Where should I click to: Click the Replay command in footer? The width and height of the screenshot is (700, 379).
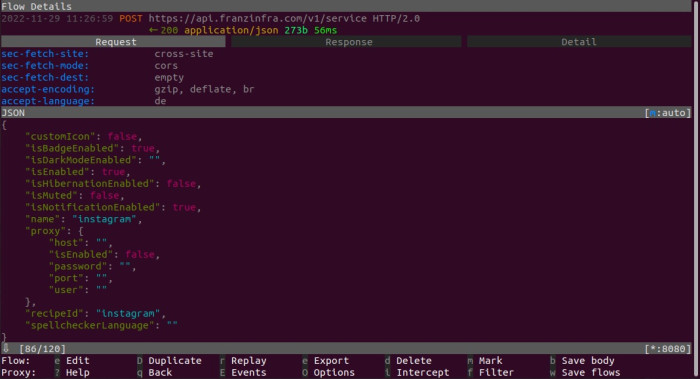tap(249, 361)
